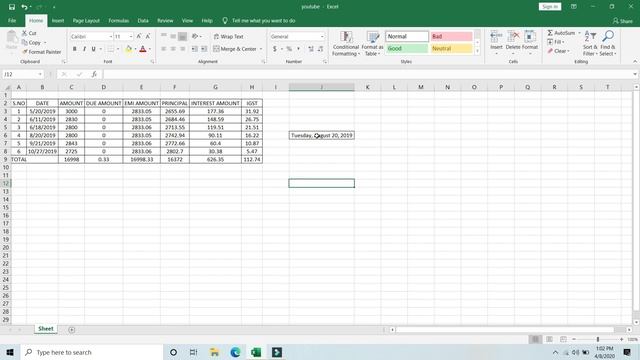The width and height of the screenshot is (640, 360).
Task: Select the cell showing Tuesday, August 20, 2019
Action: tap(322, 135)
